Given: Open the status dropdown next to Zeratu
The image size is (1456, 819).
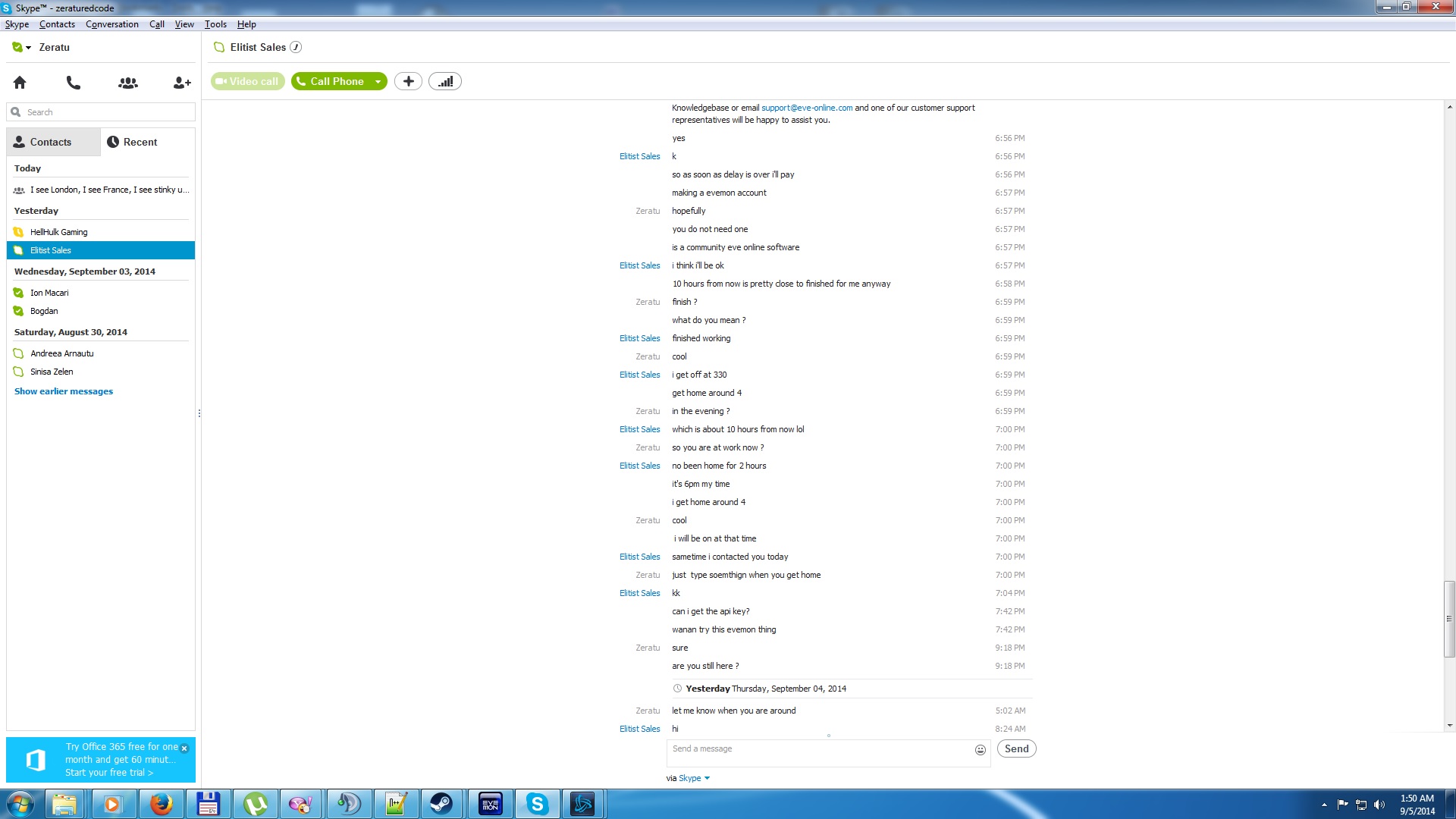Looking at the screenshot, I should pyautogui.click(x=29, y=47).
